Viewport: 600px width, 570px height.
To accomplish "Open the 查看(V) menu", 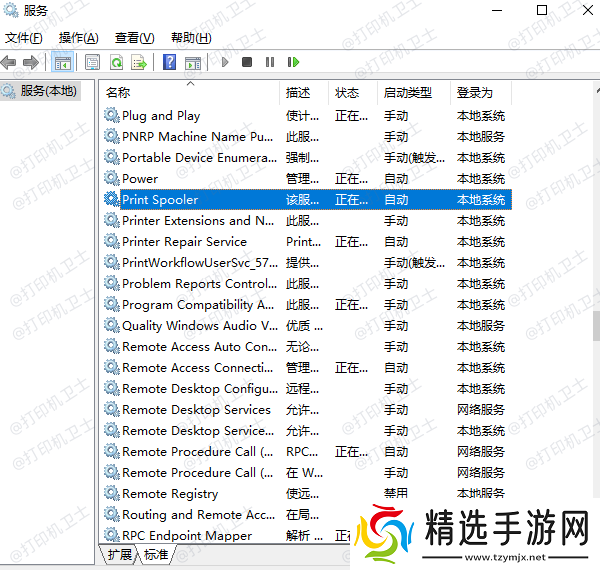I will click(x=134, y=38).
